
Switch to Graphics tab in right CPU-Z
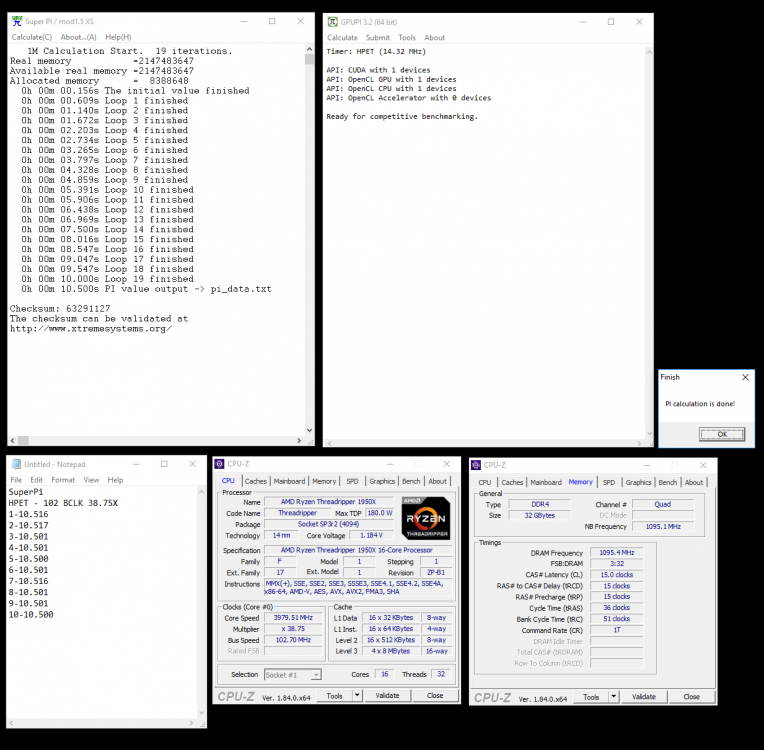click(638, 482)
